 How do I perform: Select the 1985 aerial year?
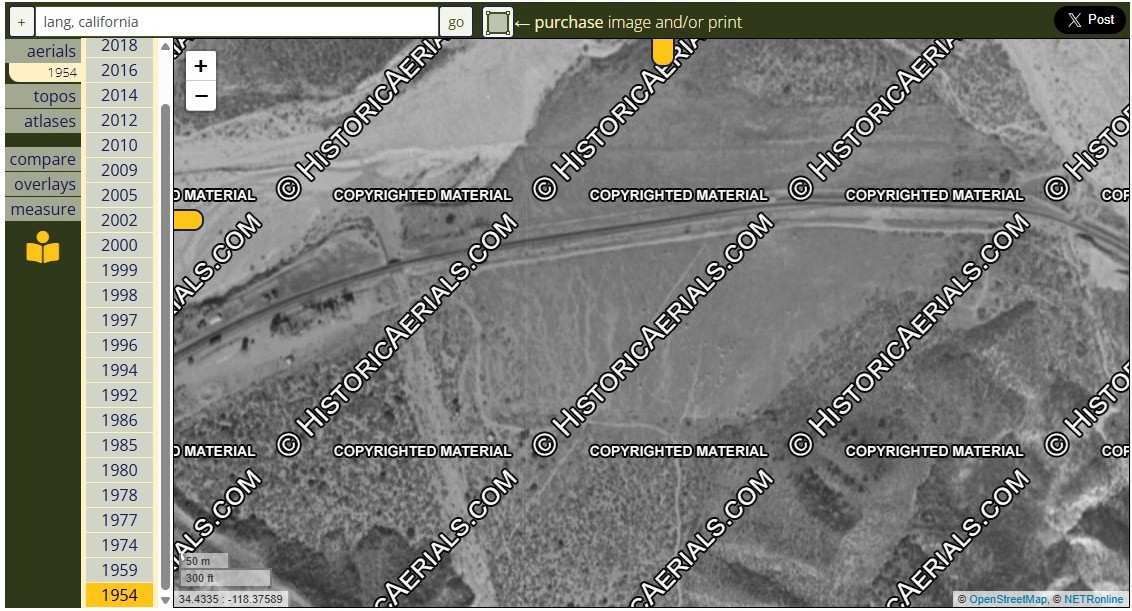(x=119, y=445)
